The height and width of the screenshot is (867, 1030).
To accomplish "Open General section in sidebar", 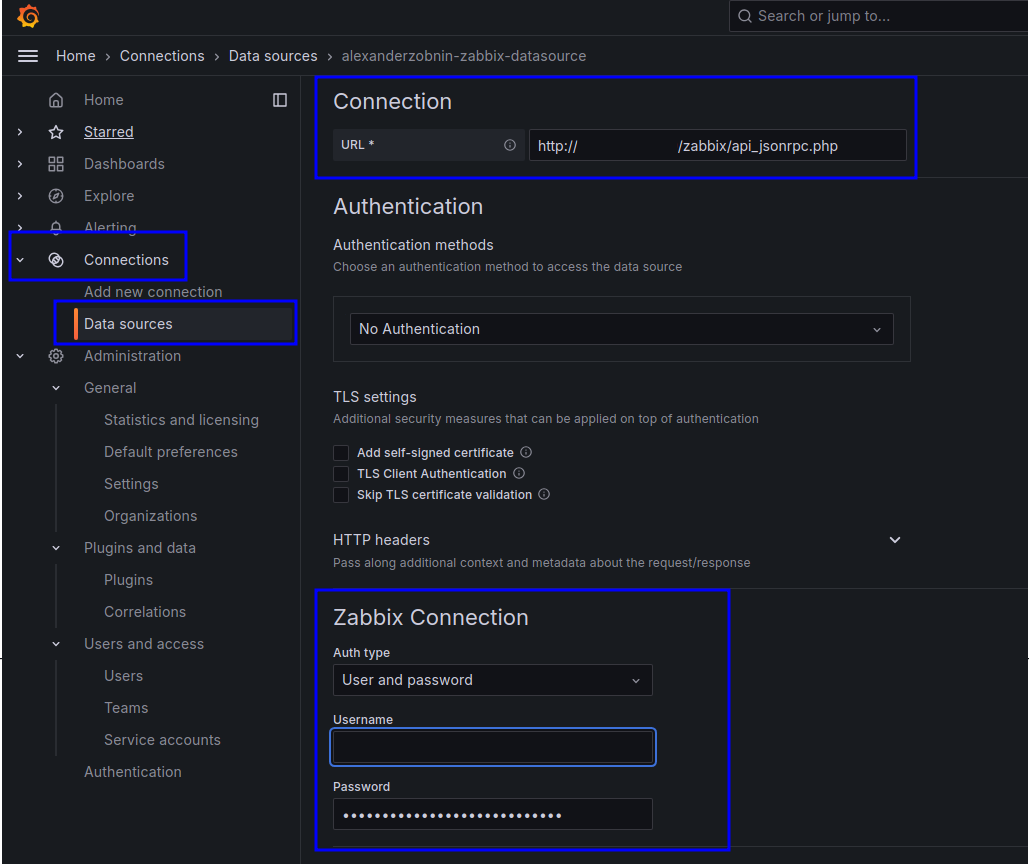I will click(x=110, y=388).
